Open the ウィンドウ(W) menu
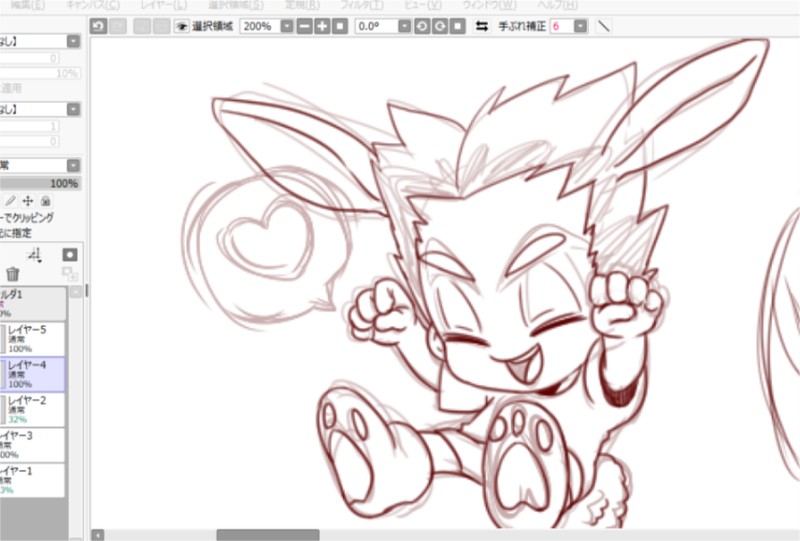Screen dimensions: 800x541 [489, 6]
